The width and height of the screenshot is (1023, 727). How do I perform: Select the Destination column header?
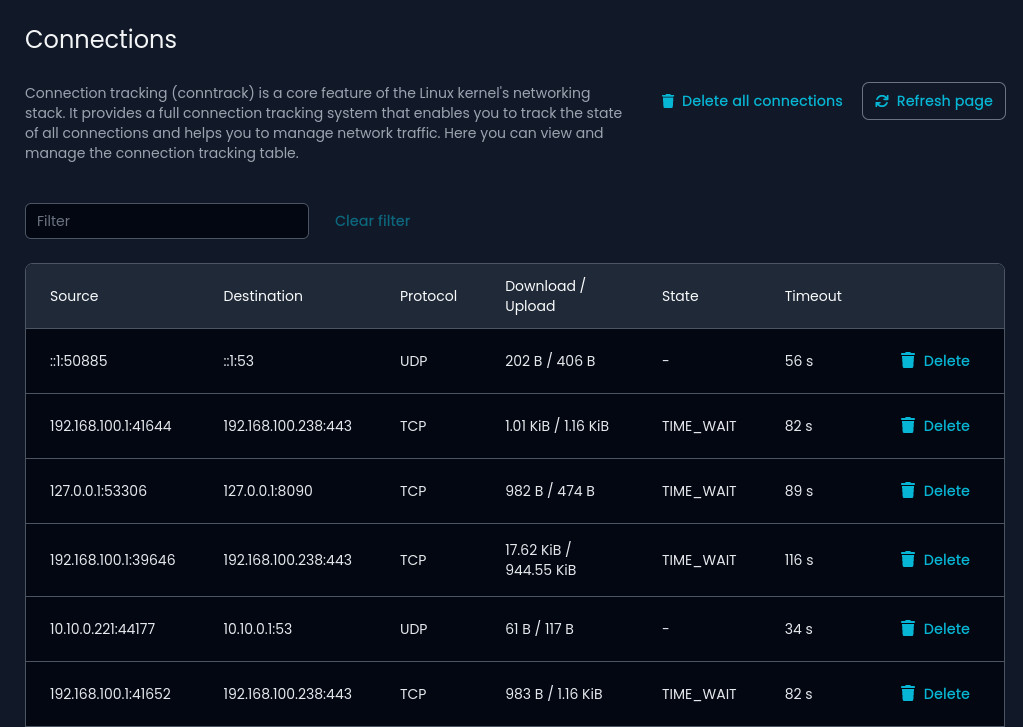[x=263, y=296]
